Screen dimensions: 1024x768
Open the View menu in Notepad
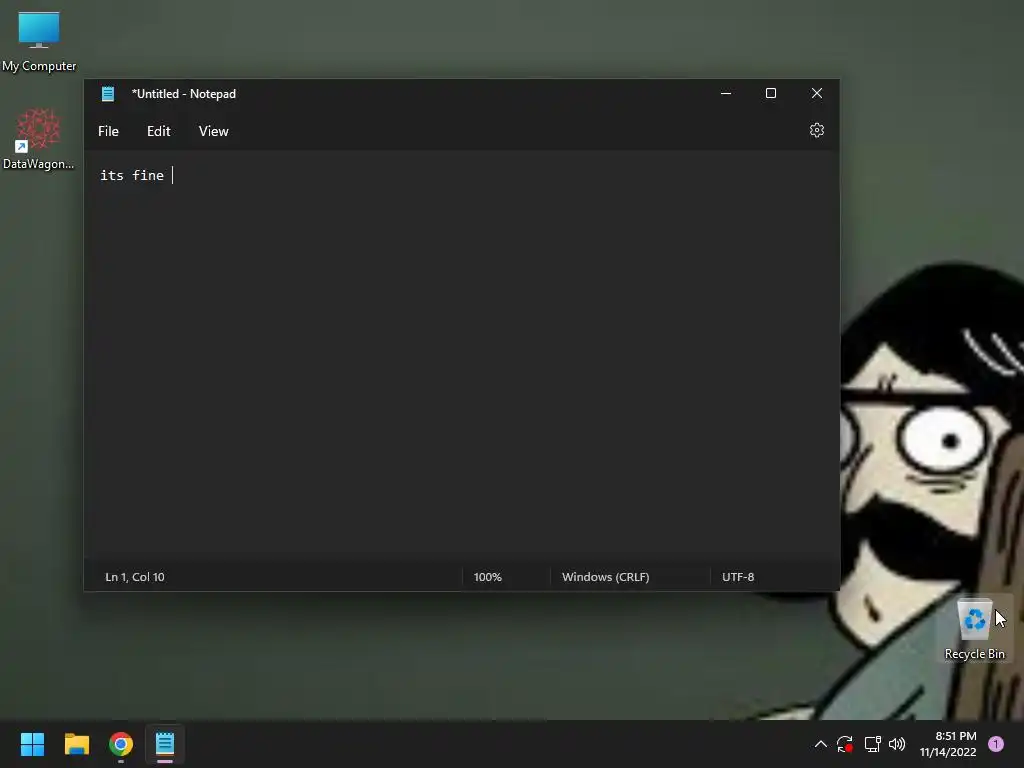tap(214, 131)
